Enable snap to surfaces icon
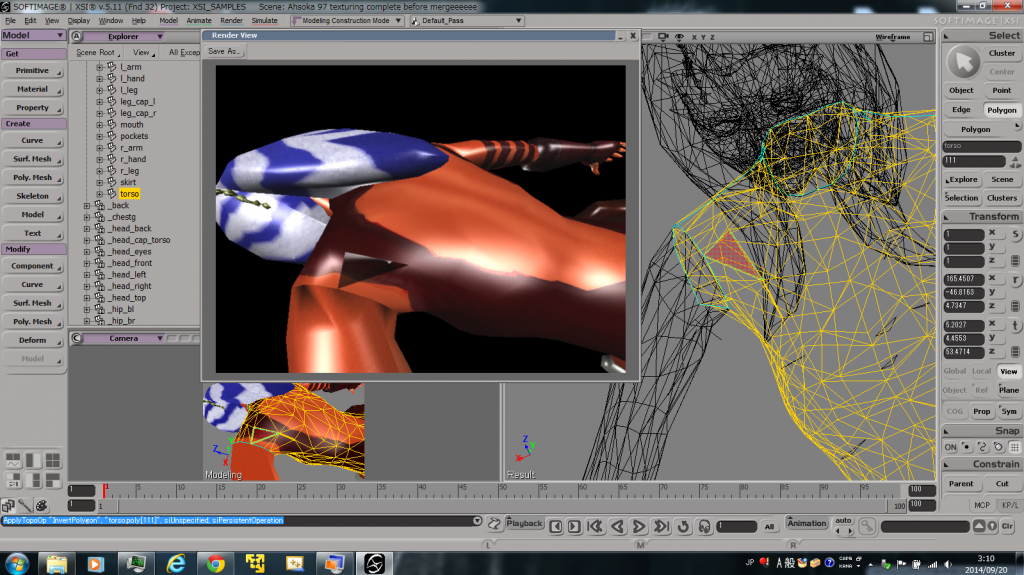1024x575 pixels. 998,447
